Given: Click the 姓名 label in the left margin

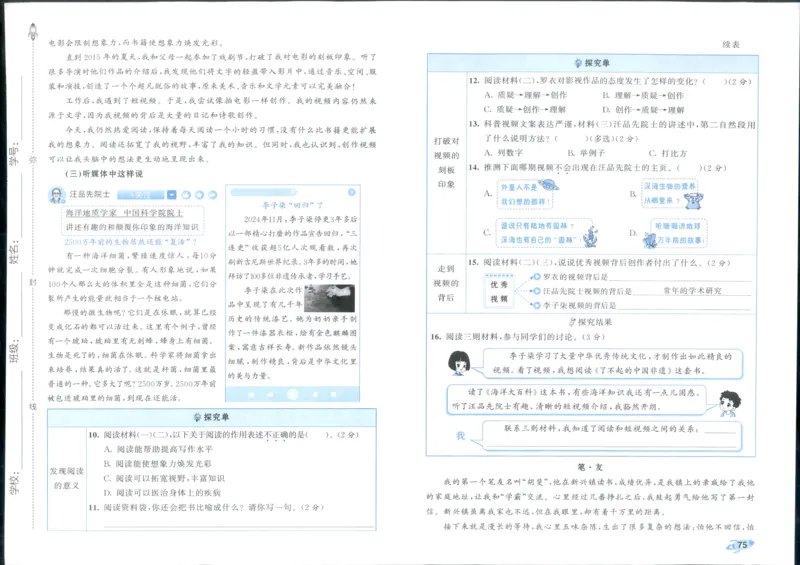Looking at the screenshot, I should (x=14, y=252).
